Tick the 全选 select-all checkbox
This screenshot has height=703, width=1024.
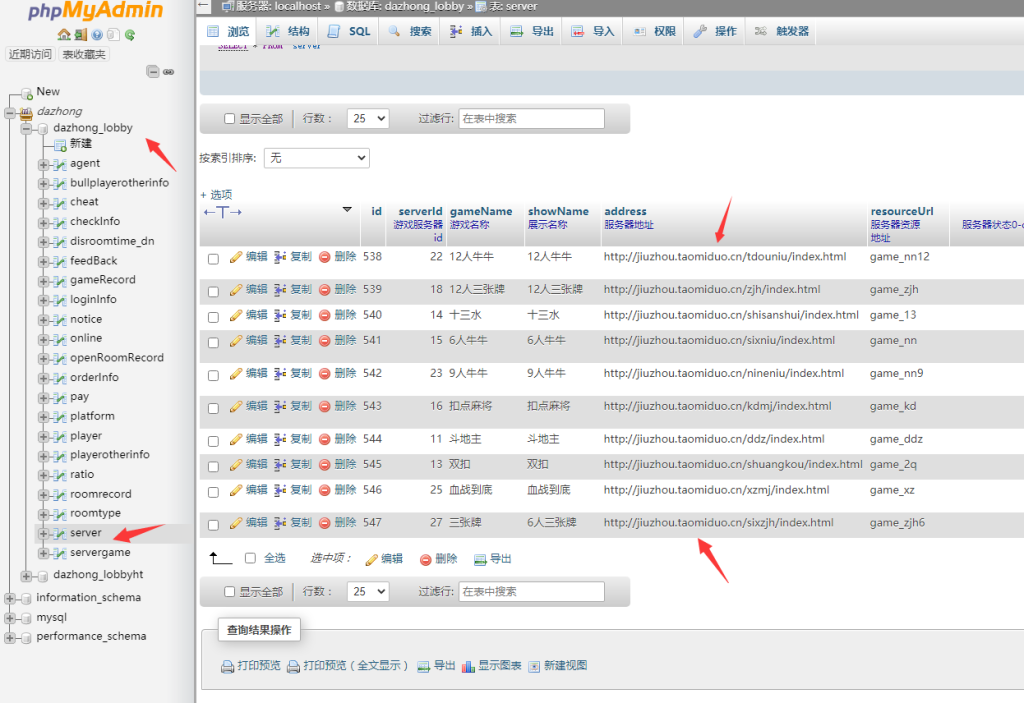pos(250,558)
